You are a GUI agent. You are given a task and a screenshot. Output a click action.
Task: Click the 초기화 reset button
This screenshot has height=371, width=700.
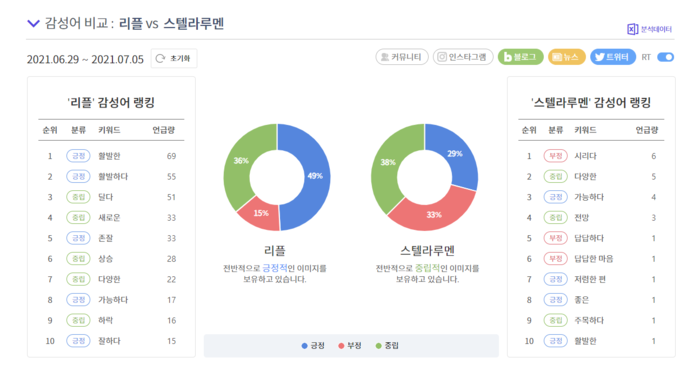[x=174, y=58]
